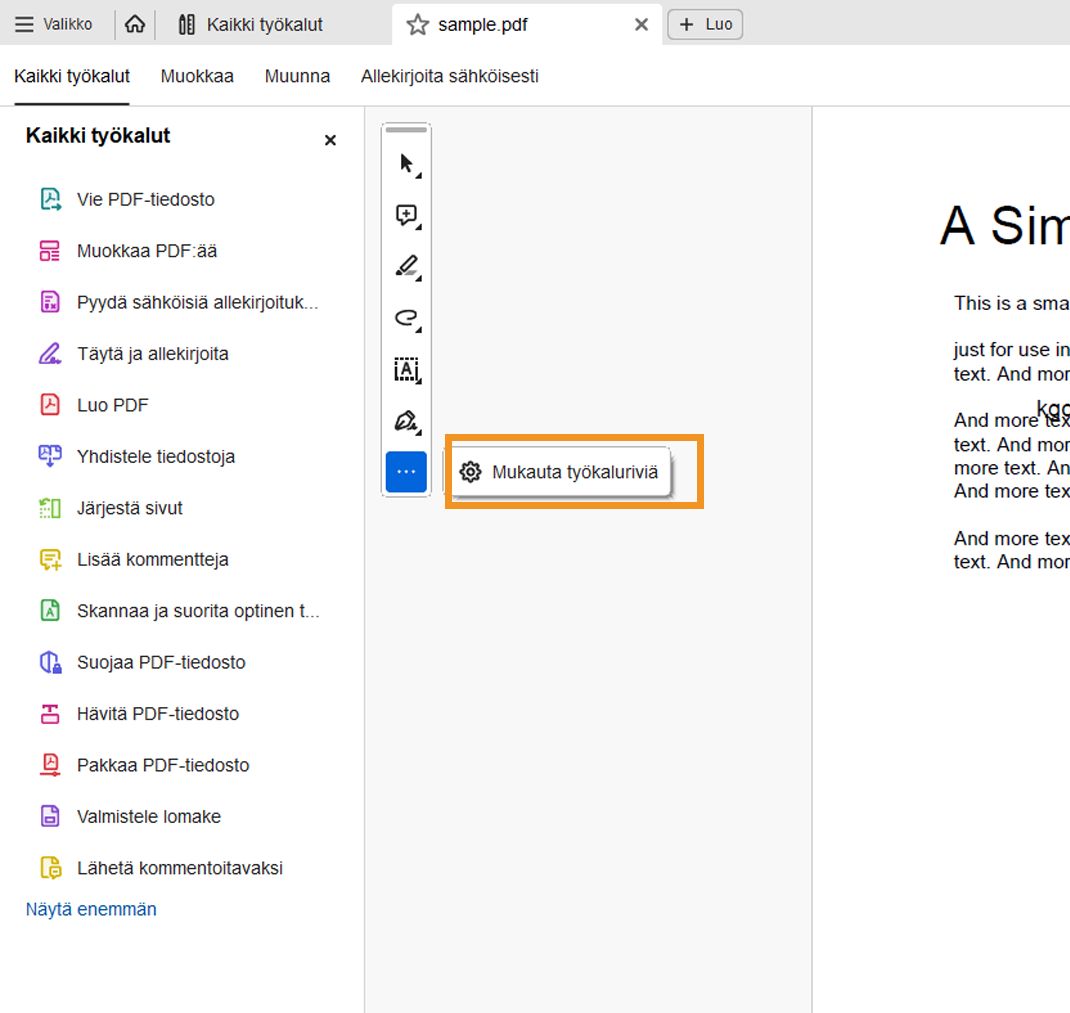The width and height of the screenshot is (1070, 1013).
Task: Pick the freehand draw loop tool
Action: (x=406, y=318)
